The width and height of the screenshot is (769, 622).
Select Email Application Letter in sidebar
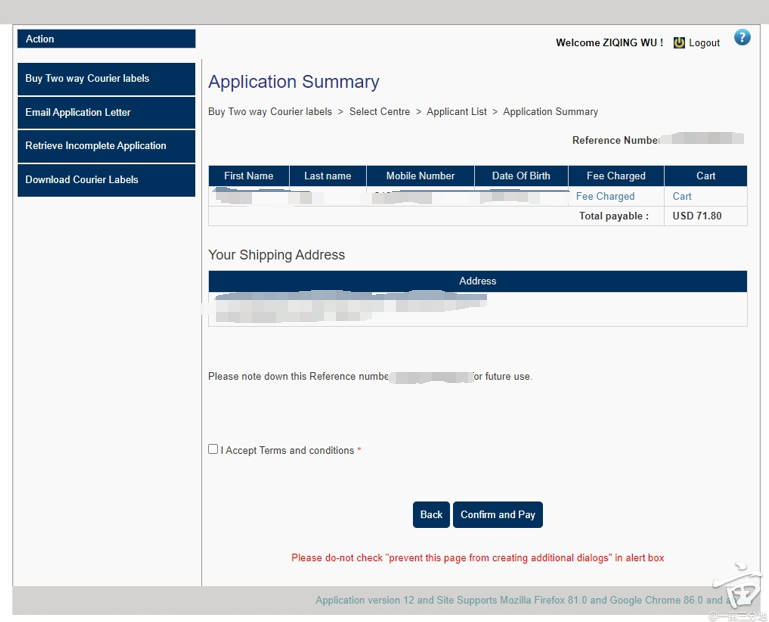point(106,112)
